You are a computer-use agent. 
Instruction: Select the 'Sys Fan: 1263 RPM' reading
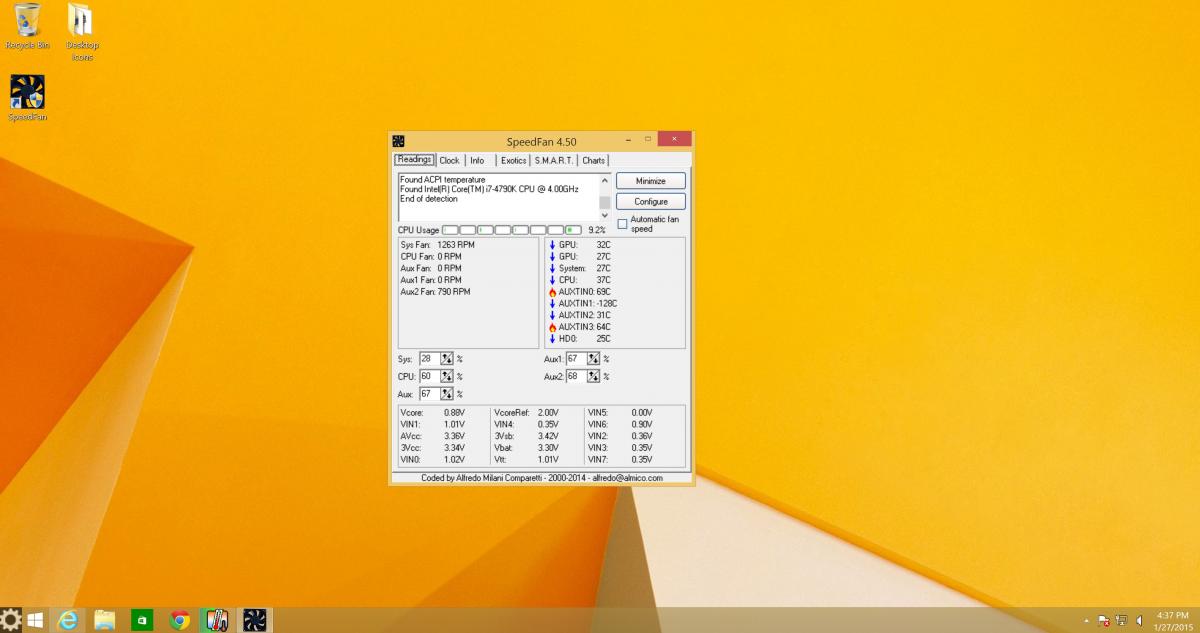pos(437,244)
